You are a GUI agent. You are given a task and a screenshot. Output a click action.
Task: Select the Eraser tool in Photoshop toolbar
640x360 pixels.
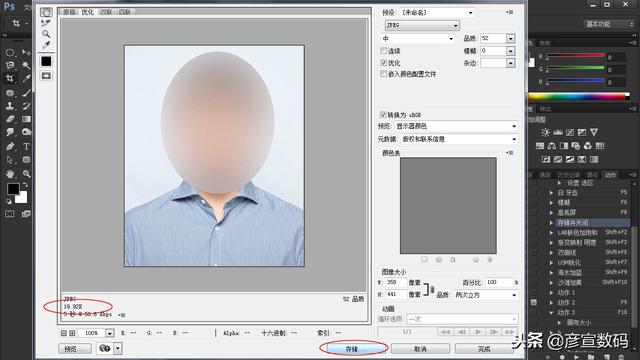tap(10, 119)
